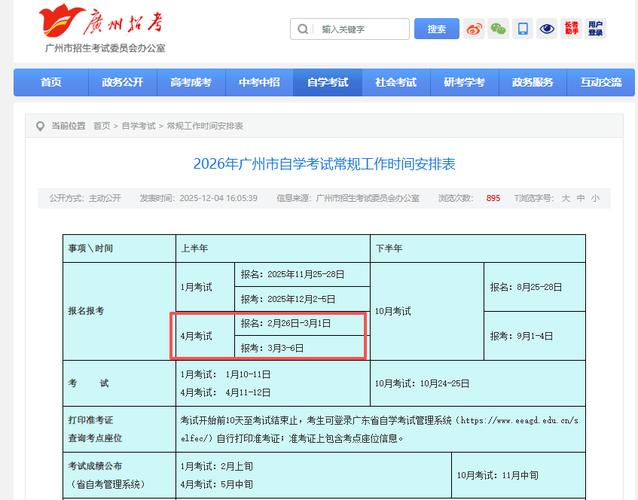
Task: Click the 事项\时间 header cell
Action: 119,248
